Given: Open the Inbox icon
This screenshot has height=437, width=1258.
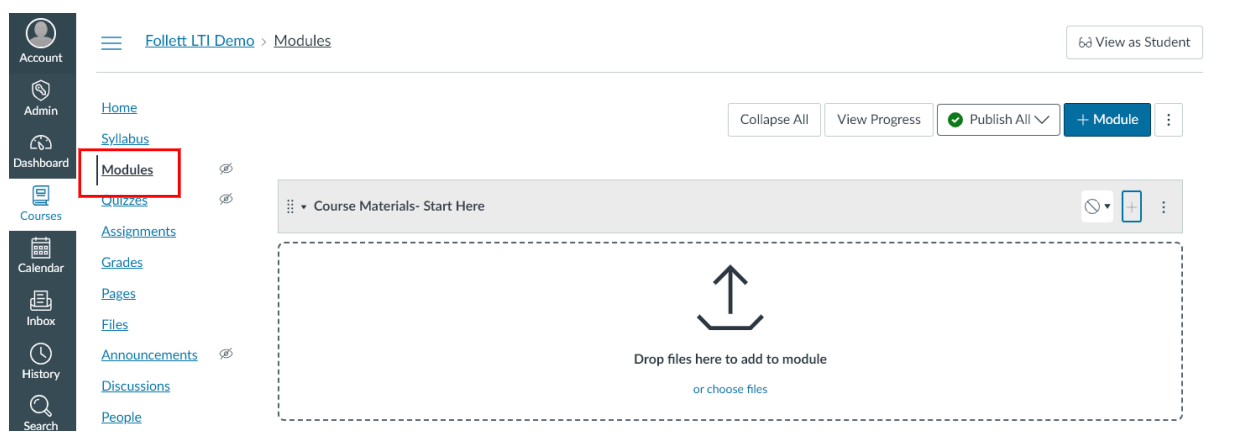Looking at the screenshot, I should 41,300.
